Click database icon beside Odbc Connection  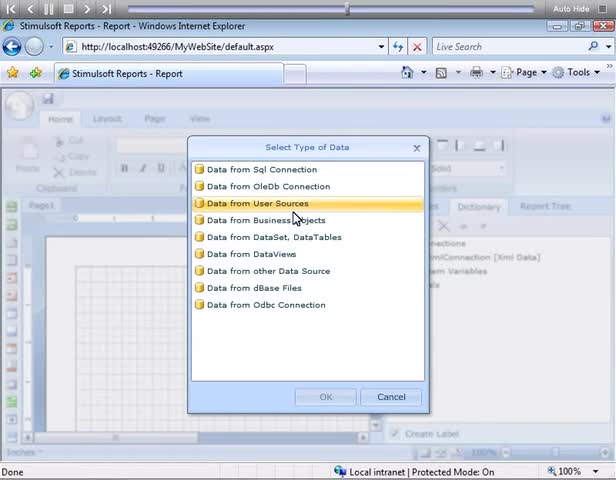[x=200, y=304]
